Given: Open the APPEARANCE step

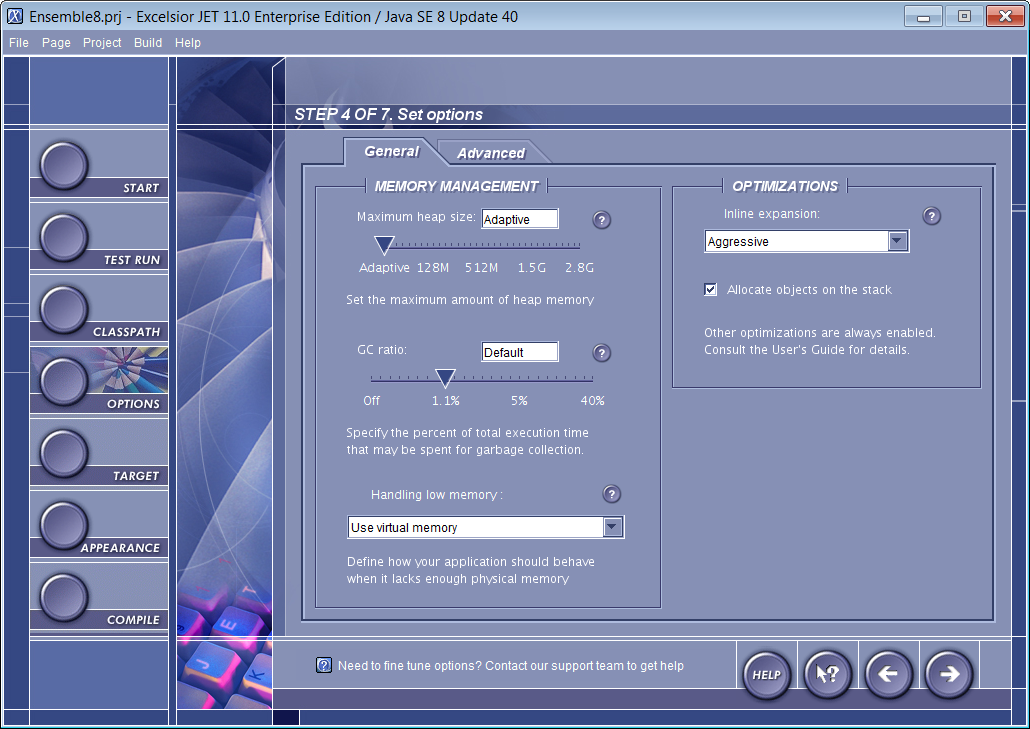Looking at the screenshot, I should 64,526.
